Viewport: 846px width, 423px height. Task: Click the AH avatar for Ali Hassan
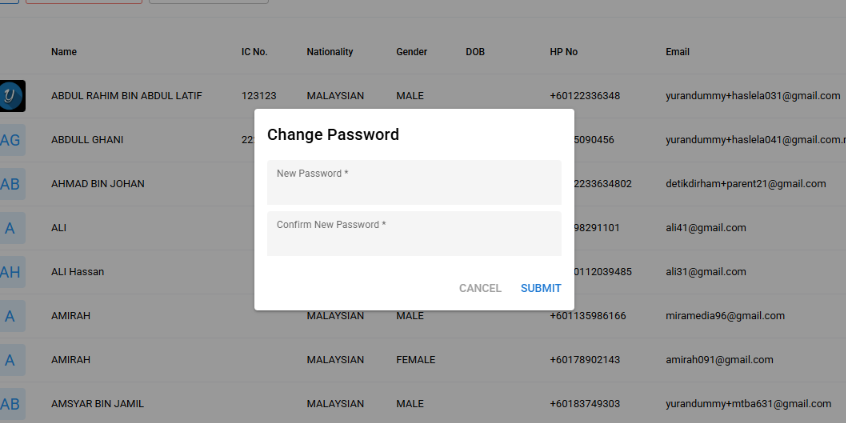coord(11,272)
